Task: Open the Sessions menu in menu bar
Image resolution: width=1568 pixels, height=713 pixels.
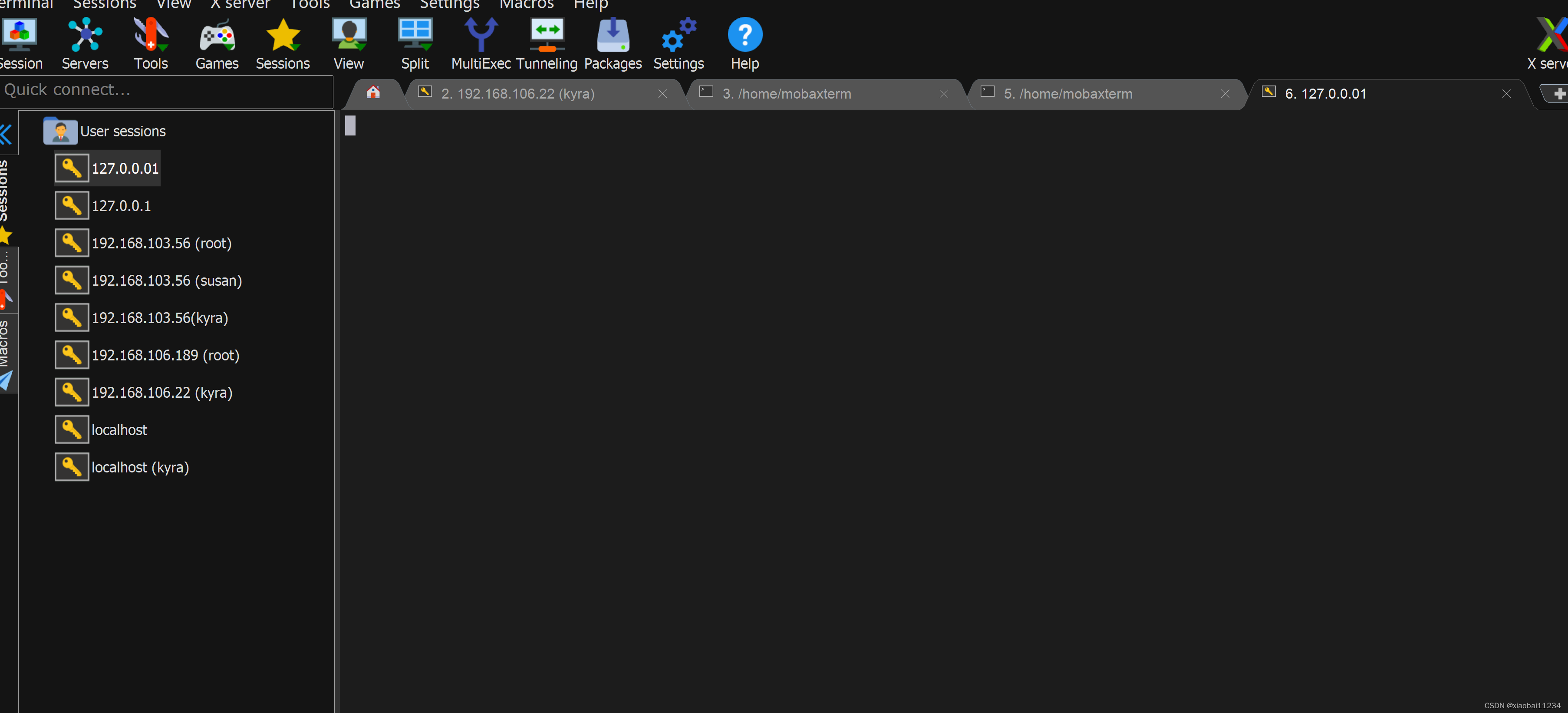Action: pos(104,4)
